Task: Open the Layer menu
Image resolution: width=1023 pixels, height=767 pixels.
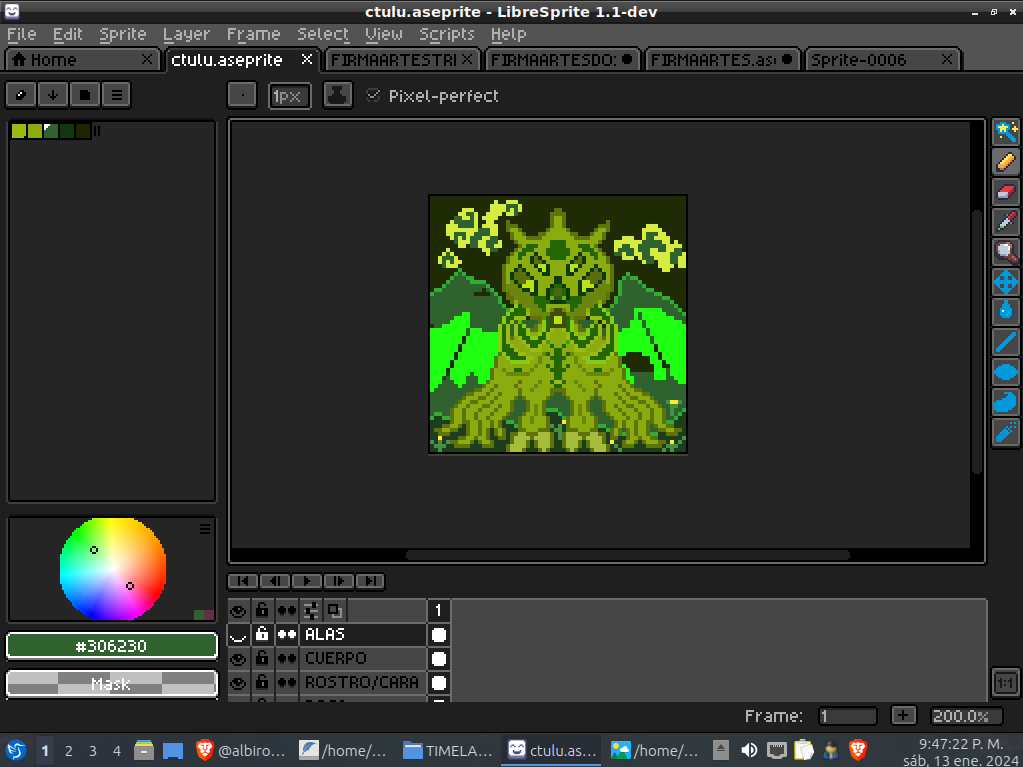Action: (187, 34)
